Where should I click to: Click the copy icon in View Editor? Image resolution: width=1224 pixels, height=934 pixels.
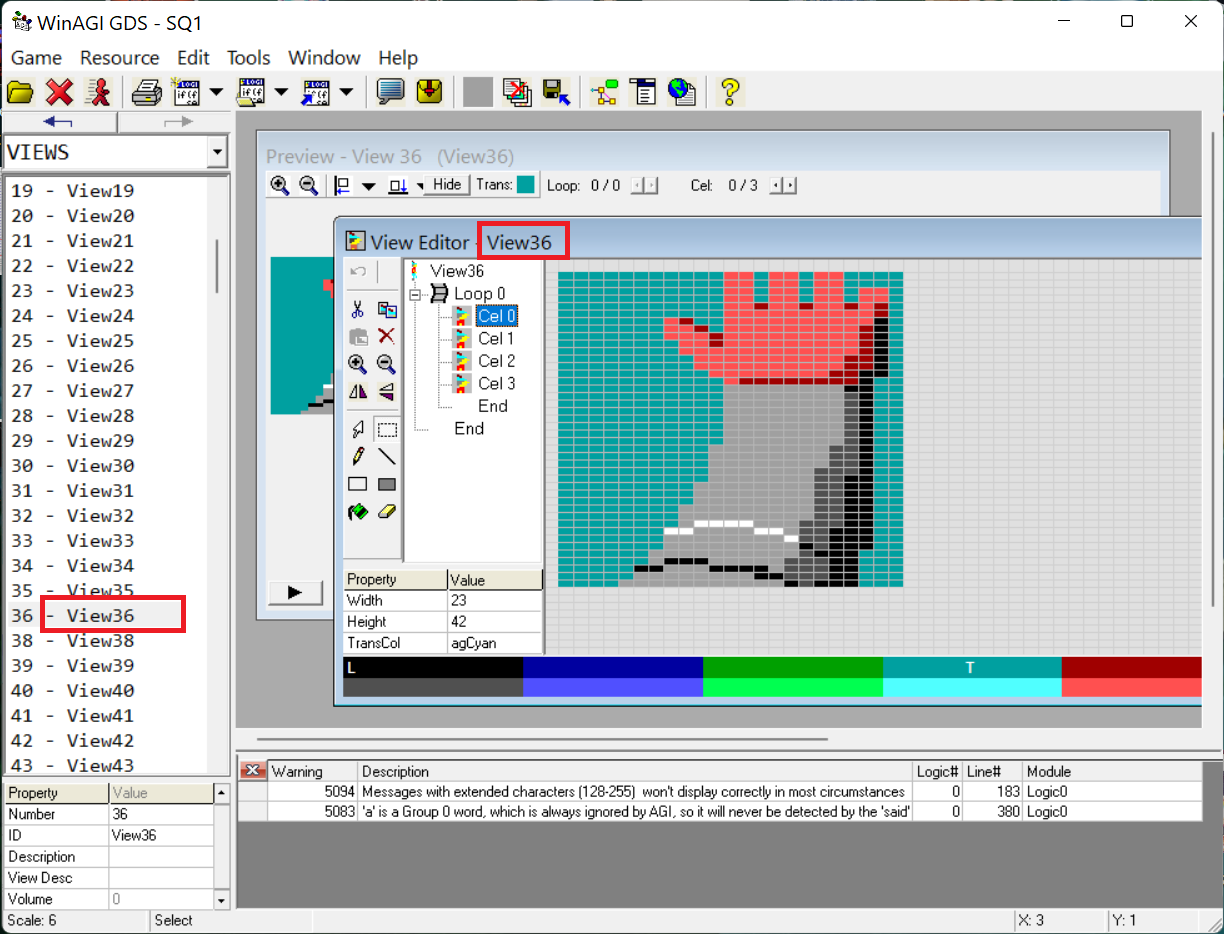click(387, 310)
